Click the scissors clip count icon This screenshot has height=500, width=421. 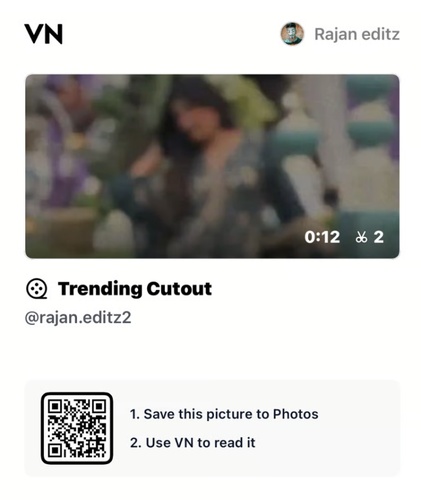pyautogui.click(x=361, y=237)
